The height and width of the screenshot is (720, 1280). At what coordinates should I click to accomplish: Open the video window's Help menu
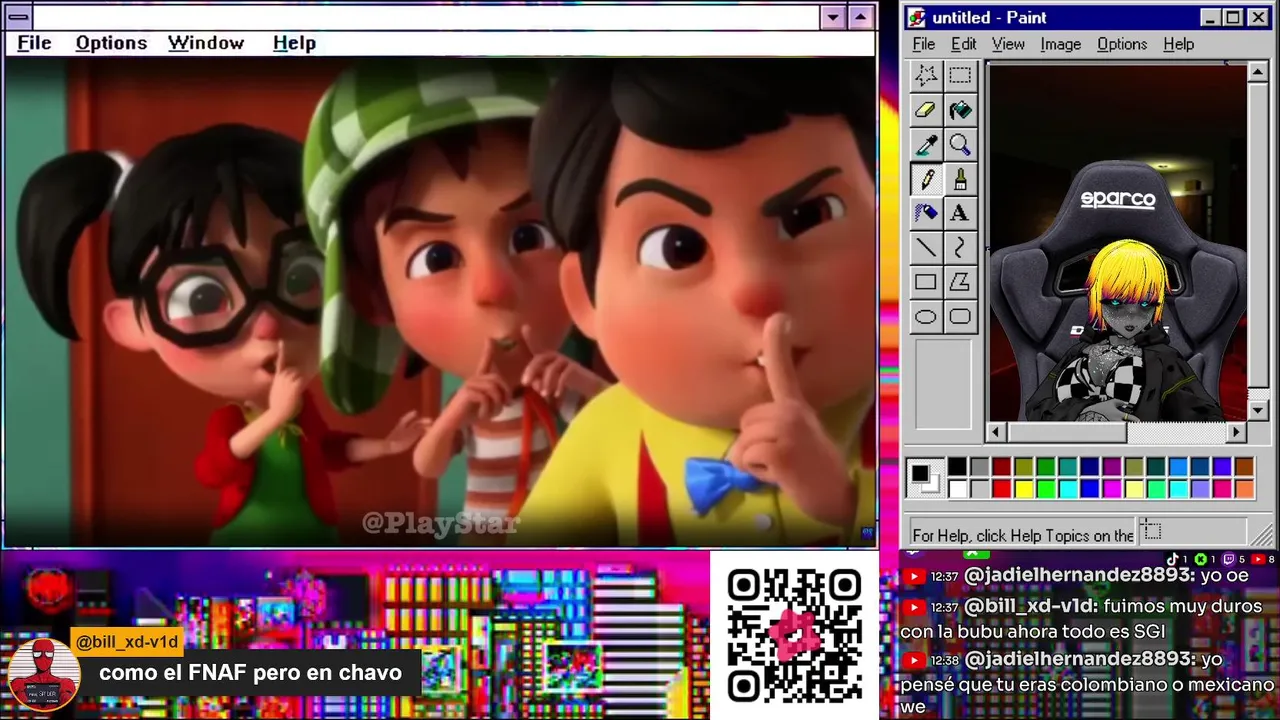(x=294, y=43)
